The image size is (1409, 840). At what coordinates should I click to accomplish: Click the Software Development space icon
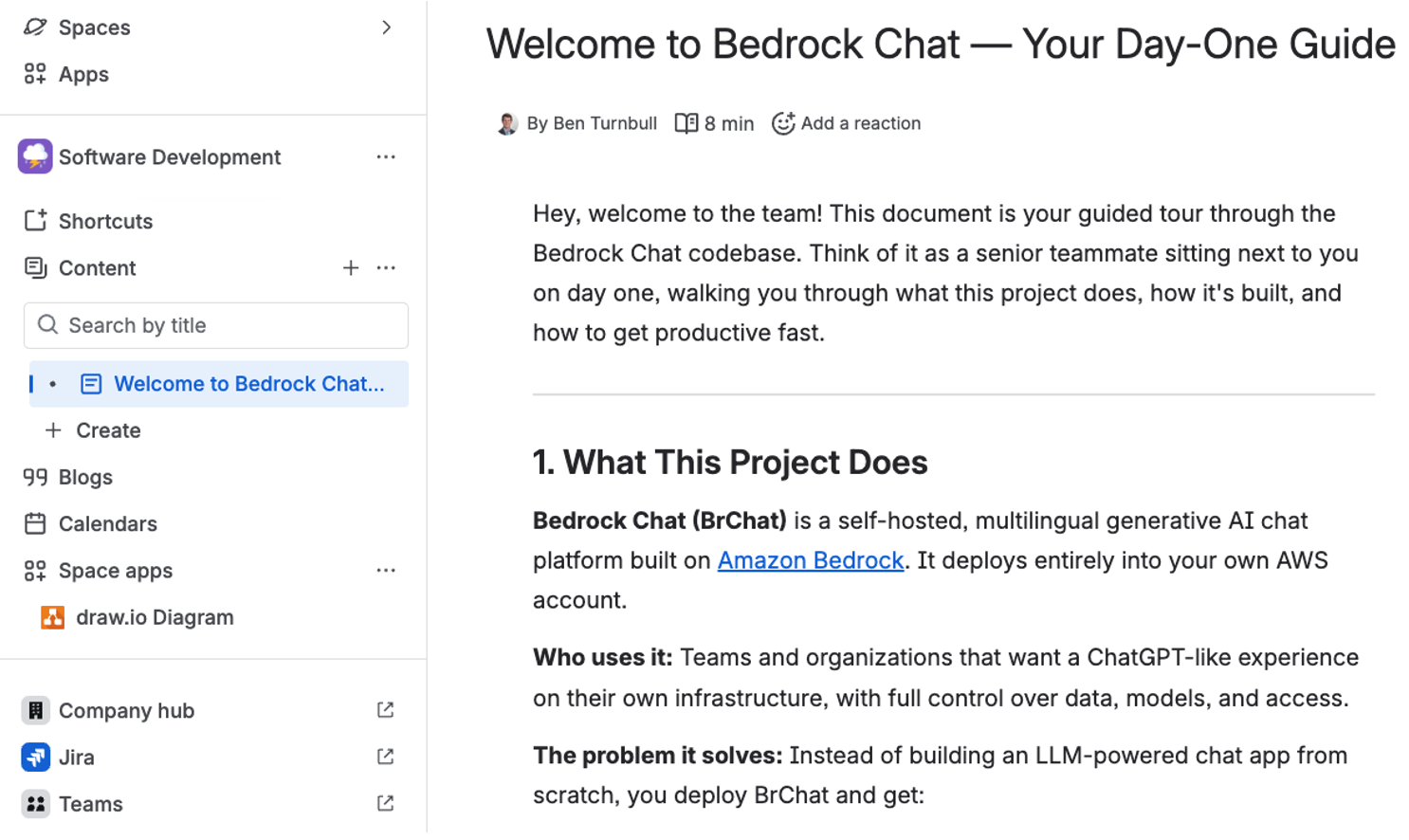tap(35, 157)
